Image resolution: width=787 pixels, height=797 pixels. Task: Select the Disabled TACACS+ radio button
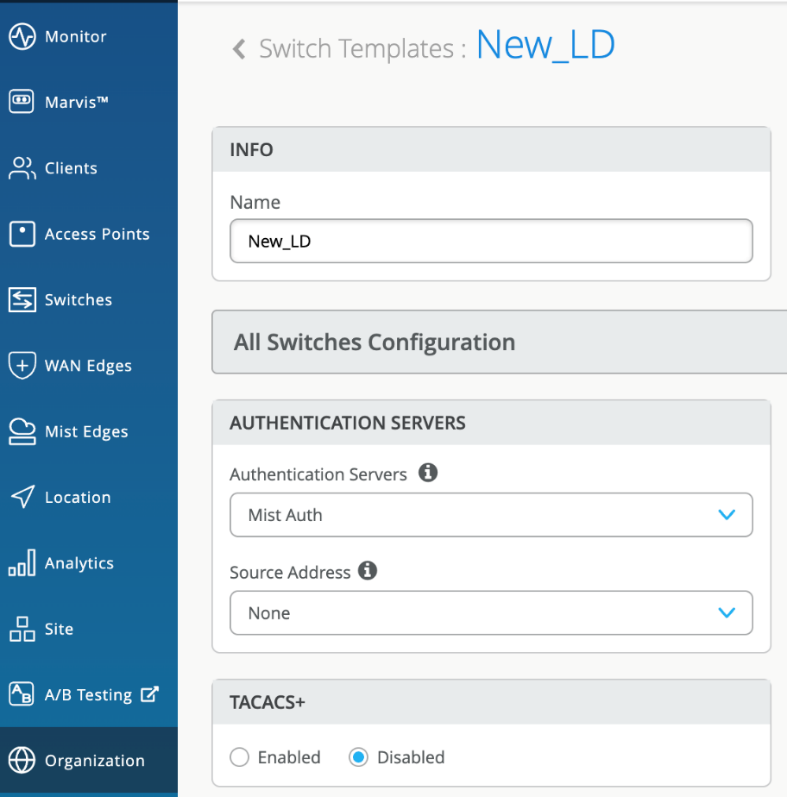pyautogui.click(x=358, y=757)
